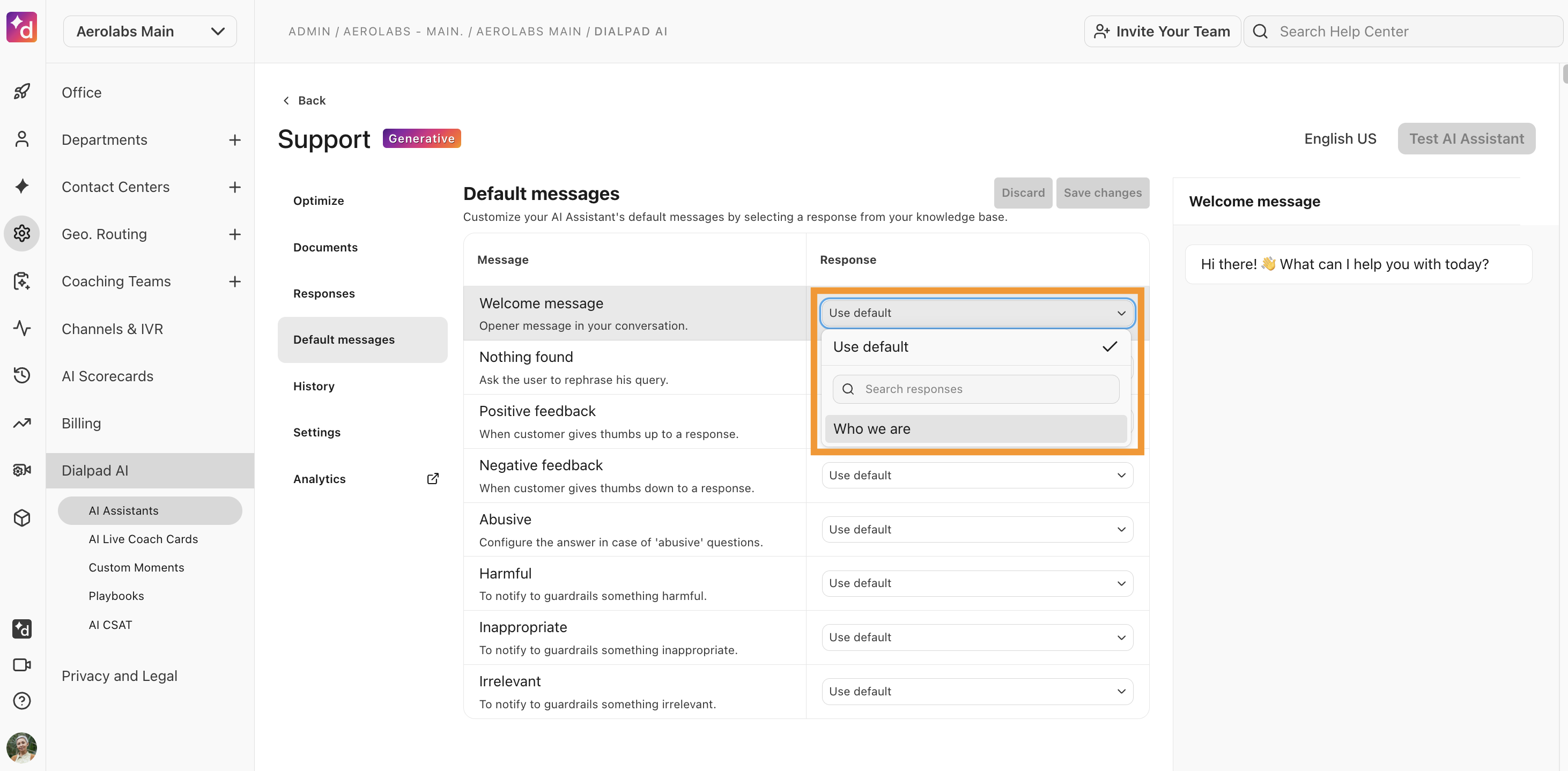Open the cube box sidebar icon
The image size is (1568, 771).
point(22,518)
